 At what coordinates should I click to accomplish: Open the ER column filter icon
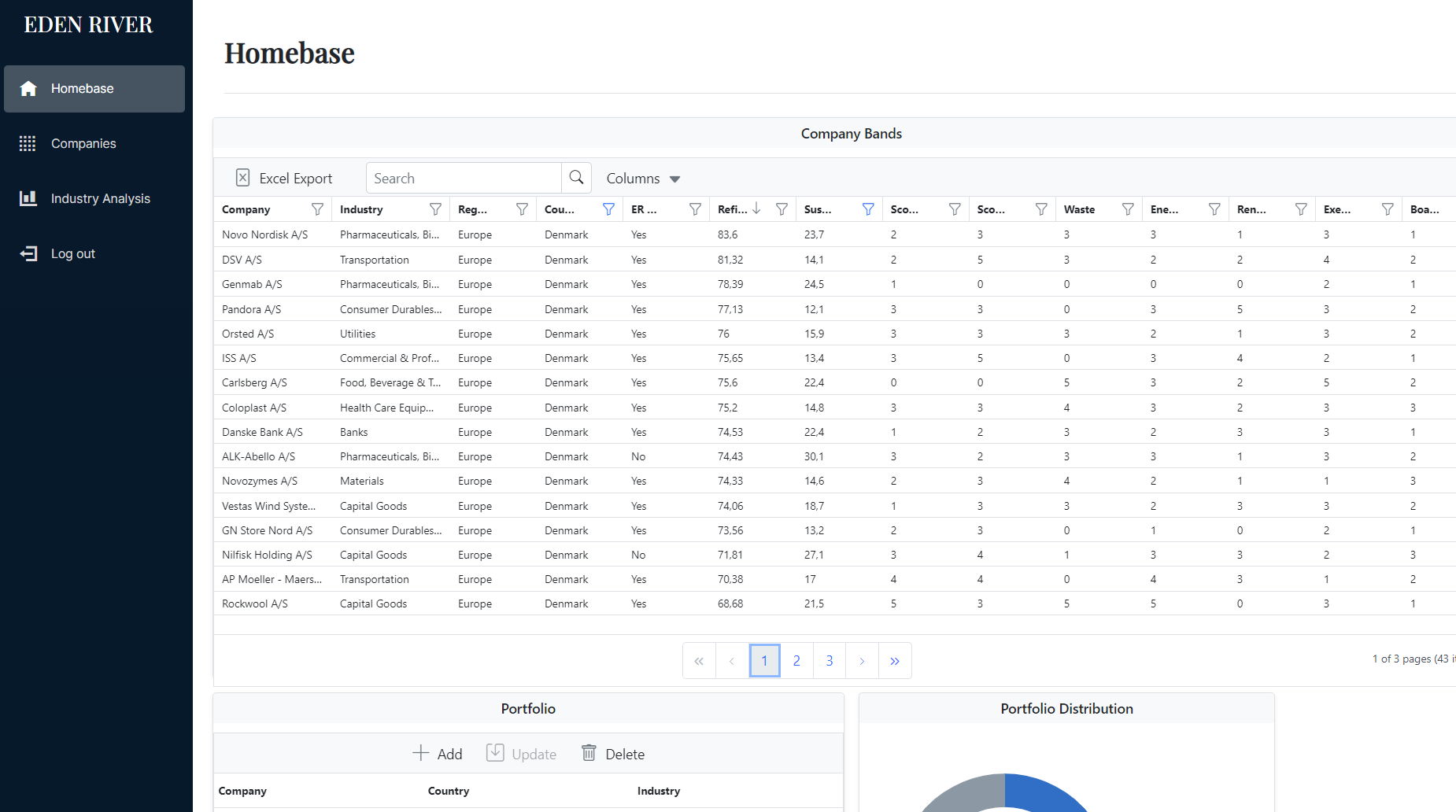695,209
